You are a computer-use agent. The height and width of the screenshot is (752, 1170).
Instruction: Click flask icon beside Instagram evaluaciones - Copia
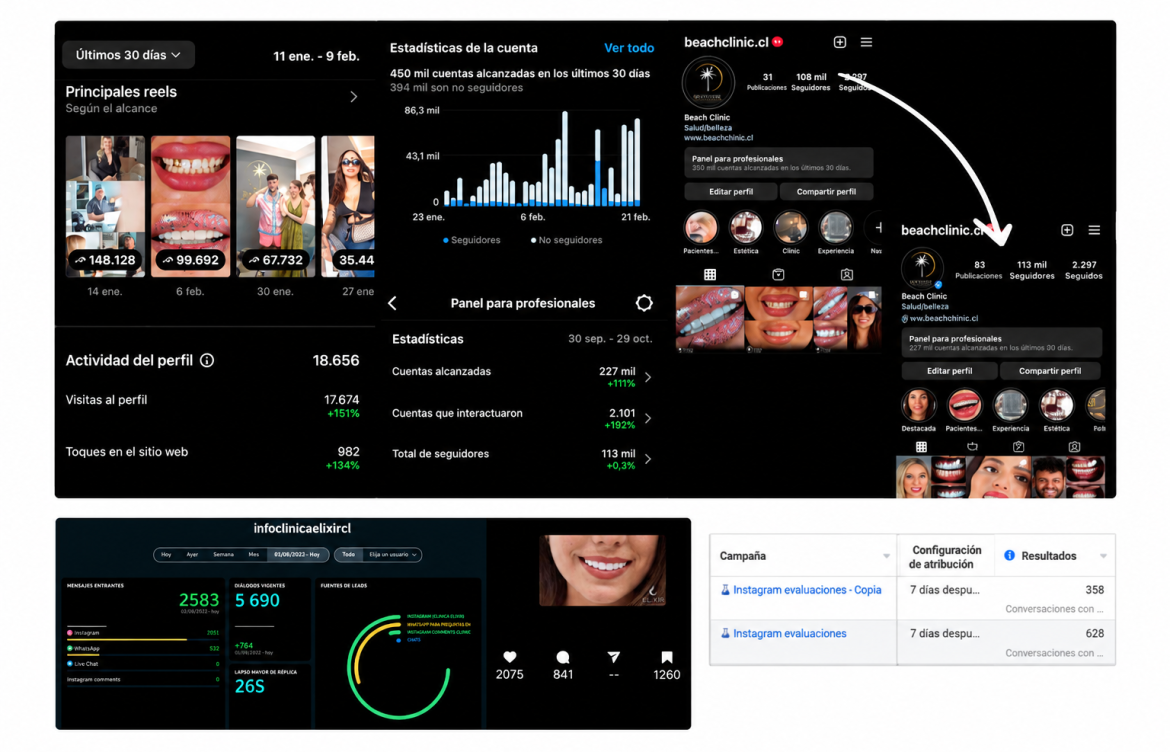tap(725, 589)
